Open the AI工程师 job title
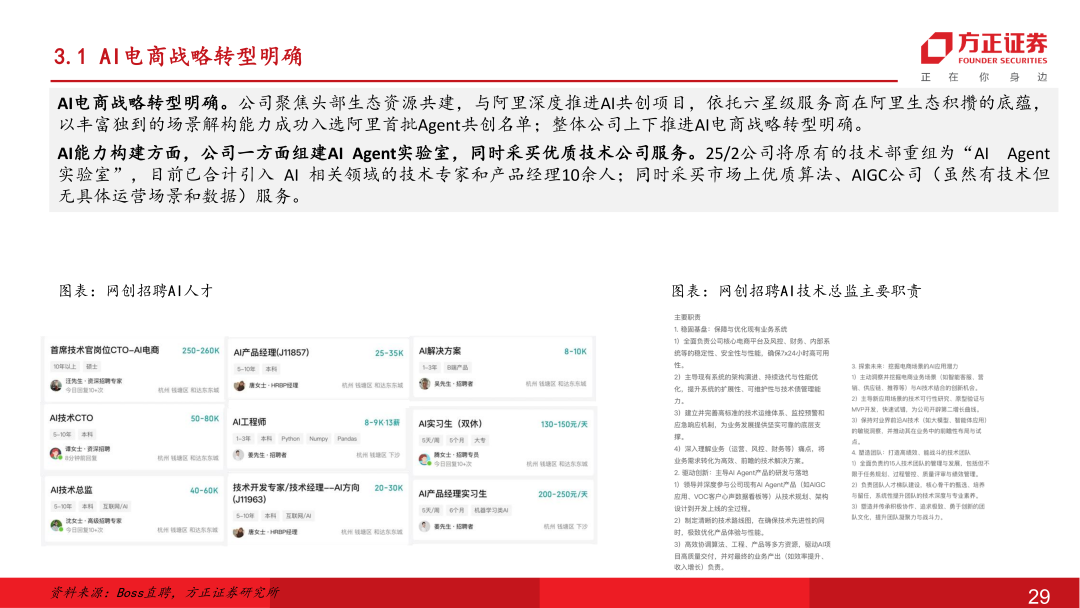 (249, 422)
